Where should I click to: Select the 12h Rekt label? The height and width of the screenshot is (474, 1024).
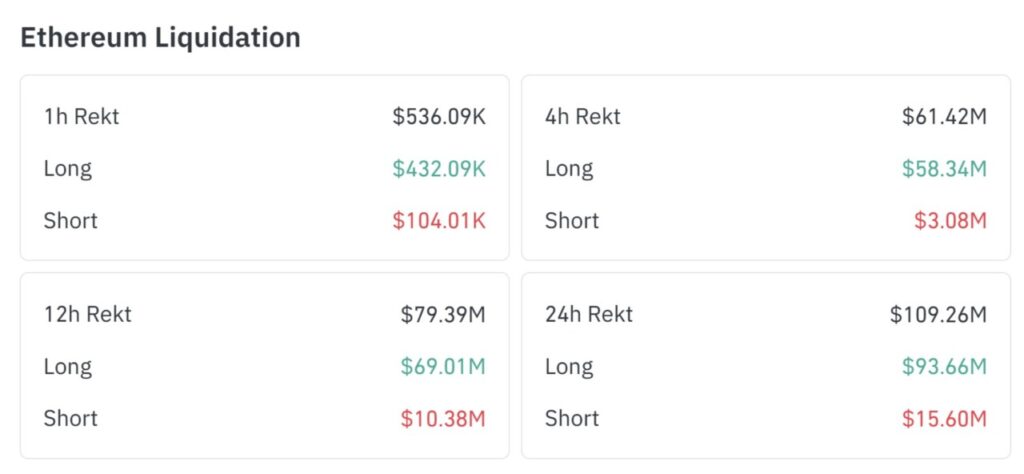pos(88,315)
